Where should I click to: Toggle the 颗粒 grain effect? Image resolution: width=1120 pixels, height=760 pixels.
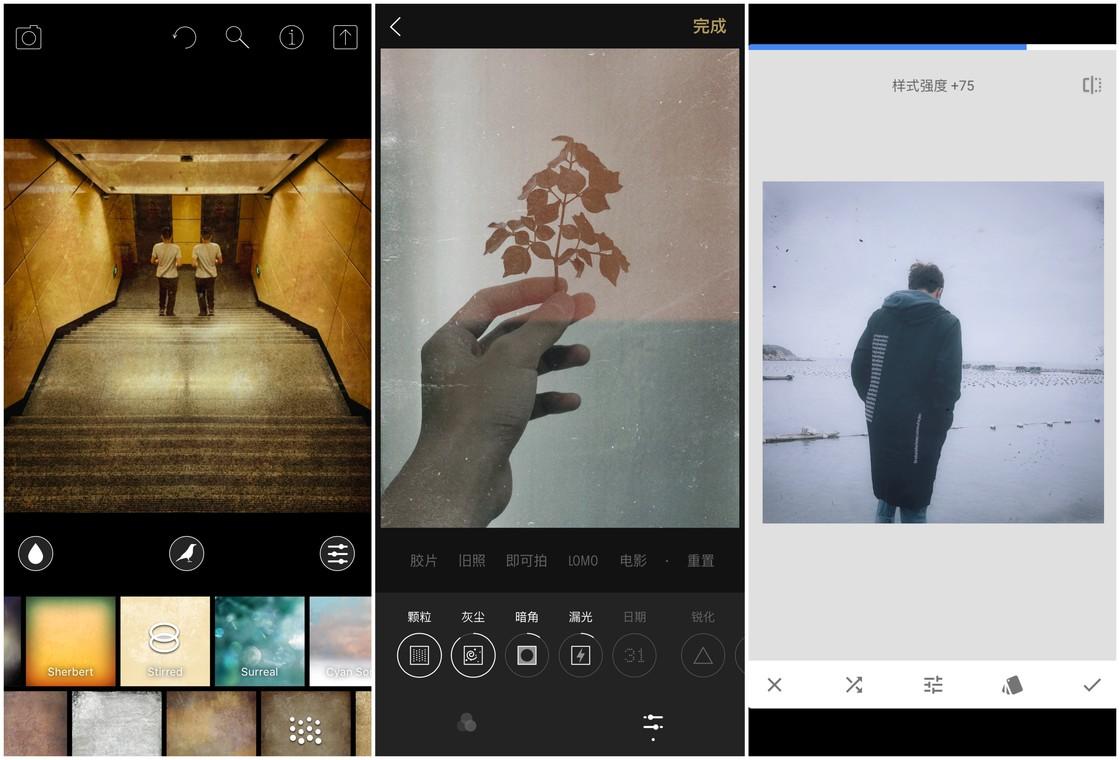419,655
